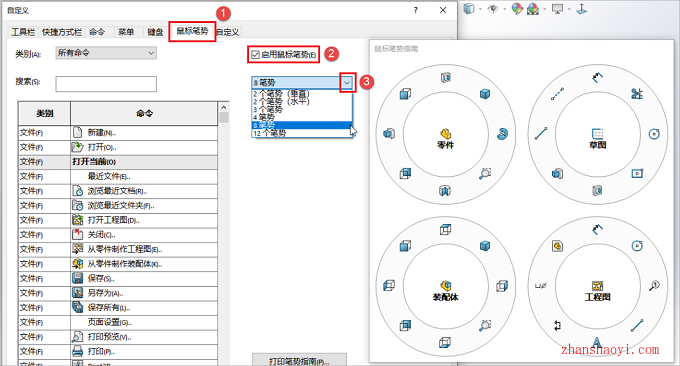
Task: Choose 4 笔势 from the list
Action: click(x=264, y=117)
